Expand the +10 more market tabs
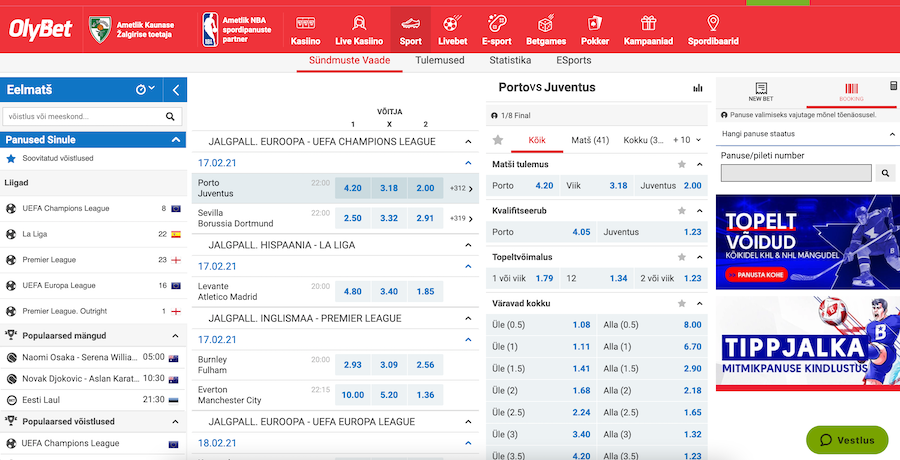 [688, 140]
